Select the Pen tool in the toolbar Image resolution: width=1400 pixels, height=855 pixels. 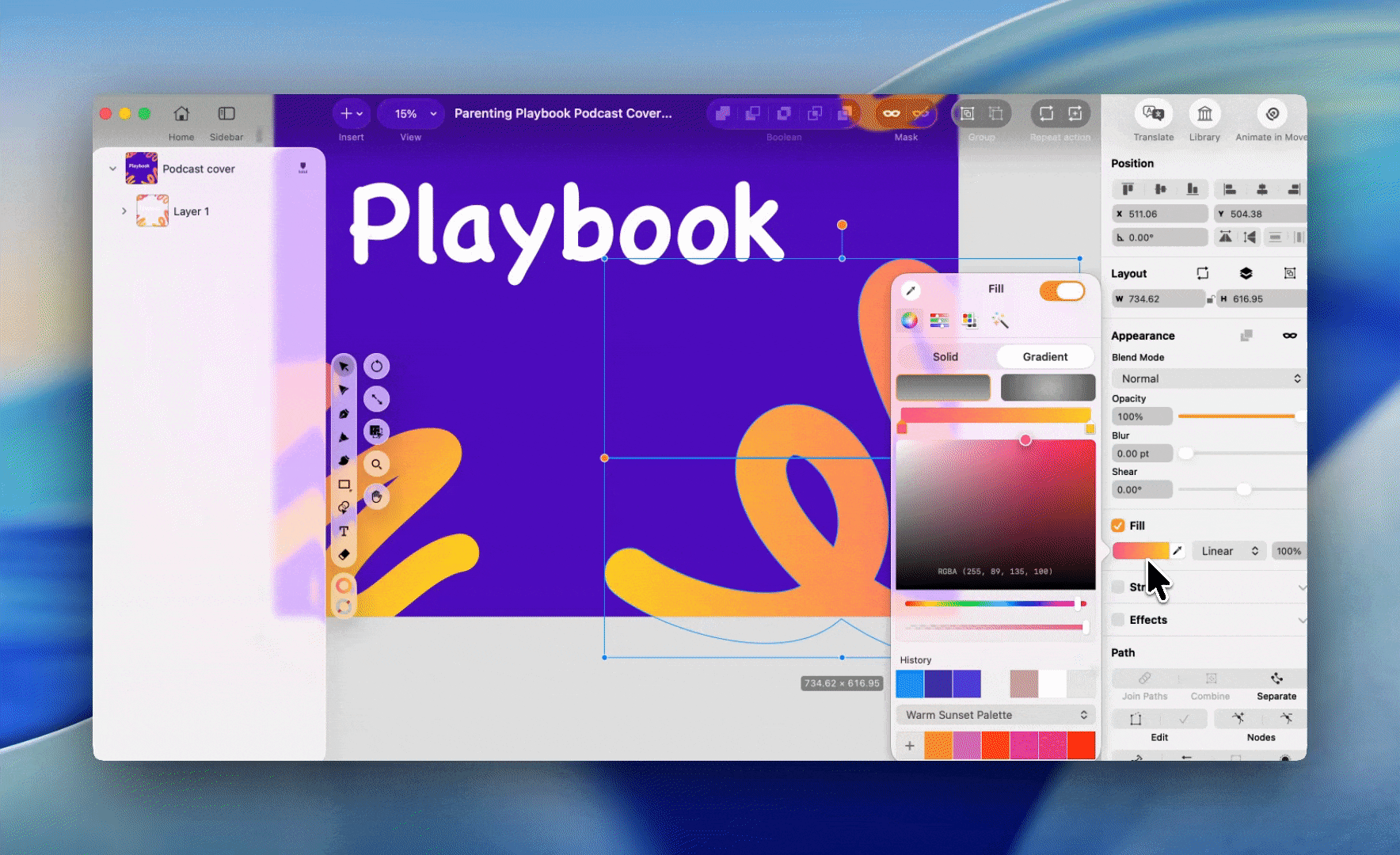pos(344,414)
